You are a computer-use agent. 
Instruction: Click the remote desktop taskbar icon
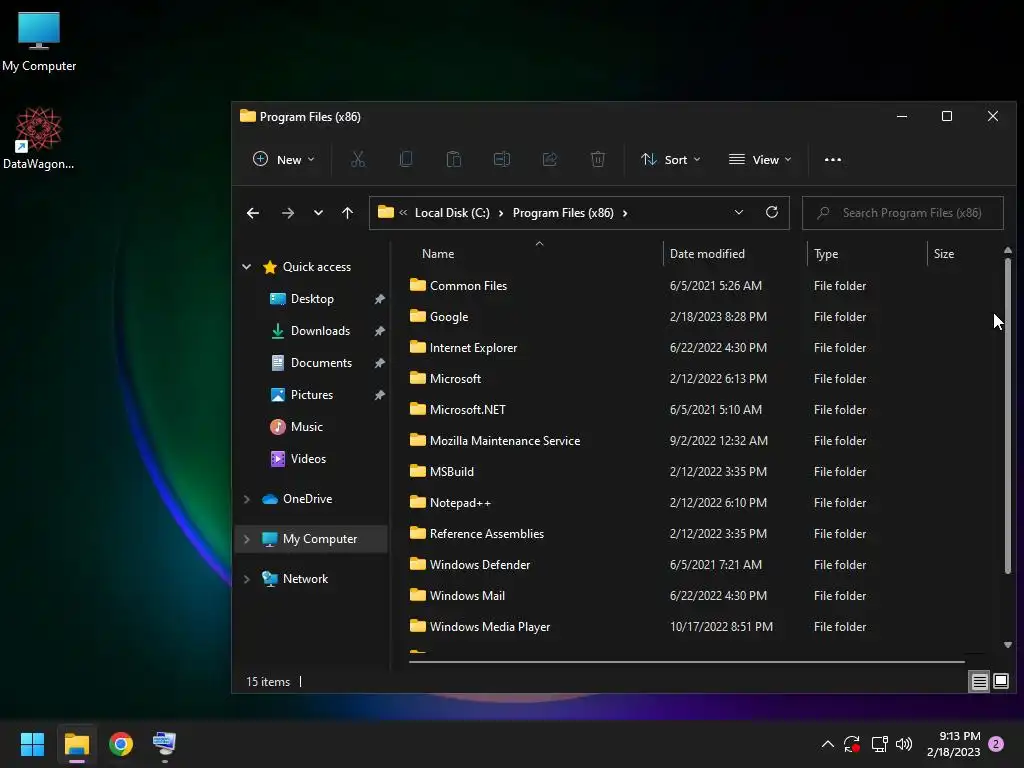(x=164, y=744)
